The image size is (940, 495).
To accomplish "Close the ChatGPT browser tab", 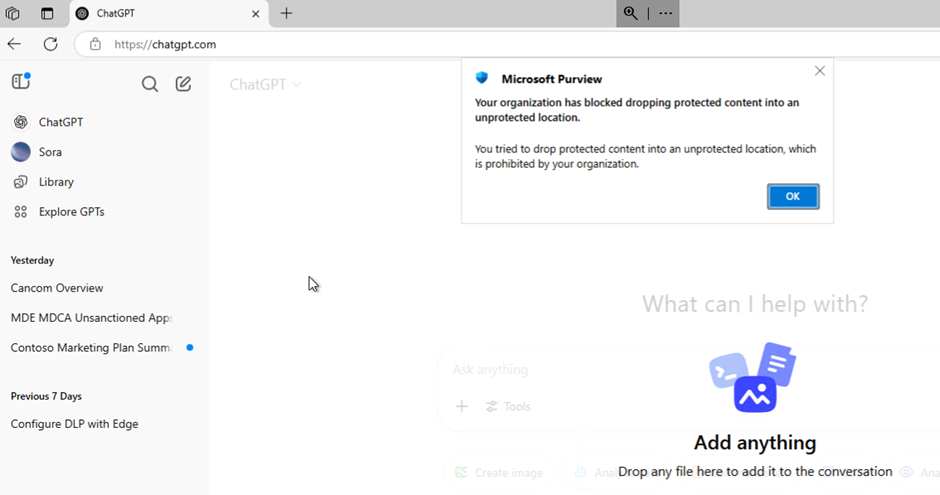I will [x=255, y=14].
